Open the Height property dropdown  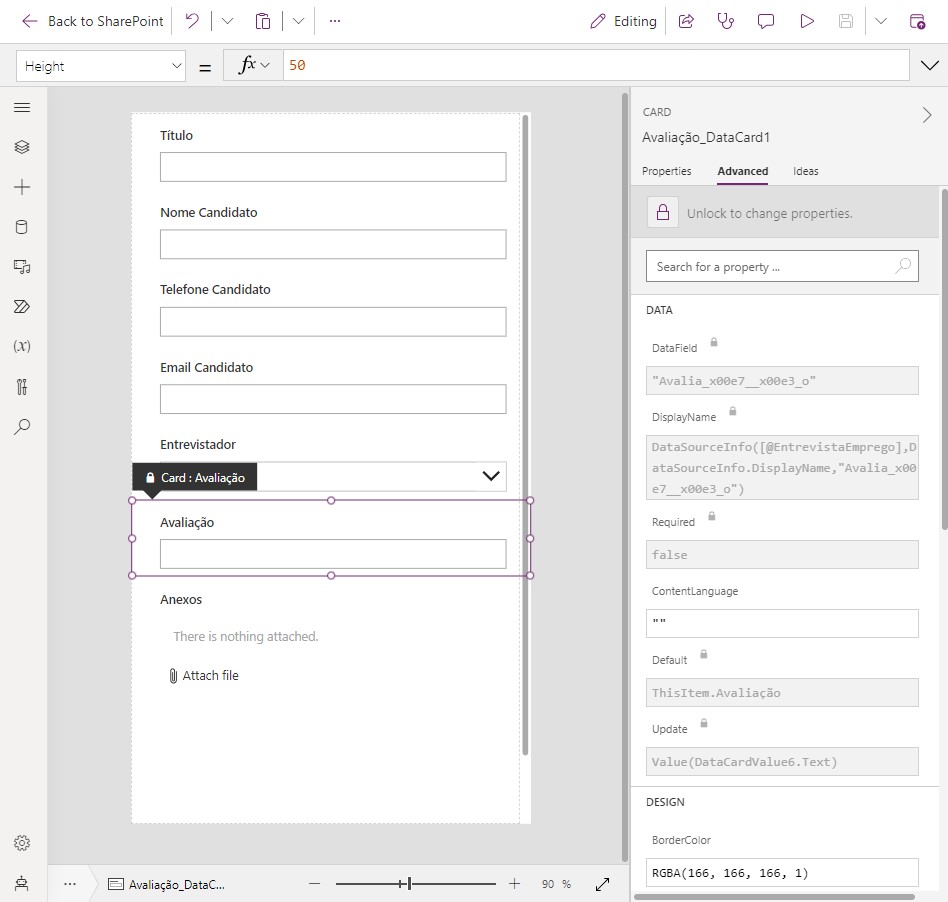click(x=101, y=66)
